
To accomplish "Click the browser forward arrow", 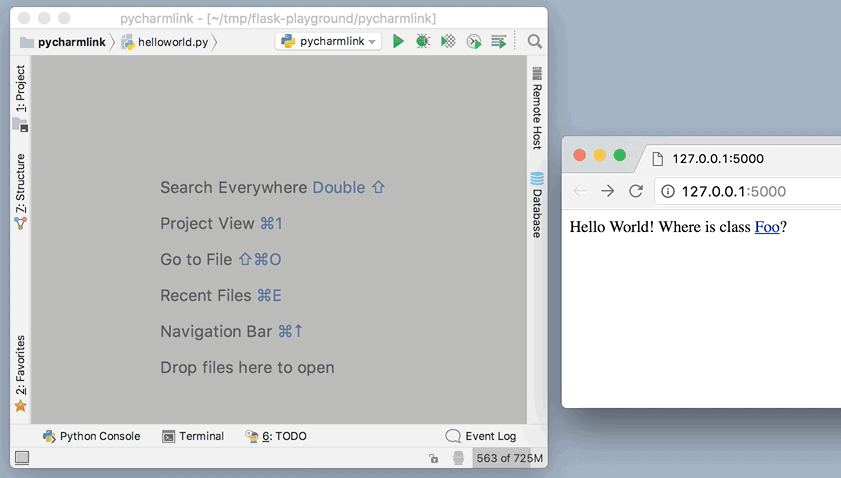I will click(x=608, y=191).
